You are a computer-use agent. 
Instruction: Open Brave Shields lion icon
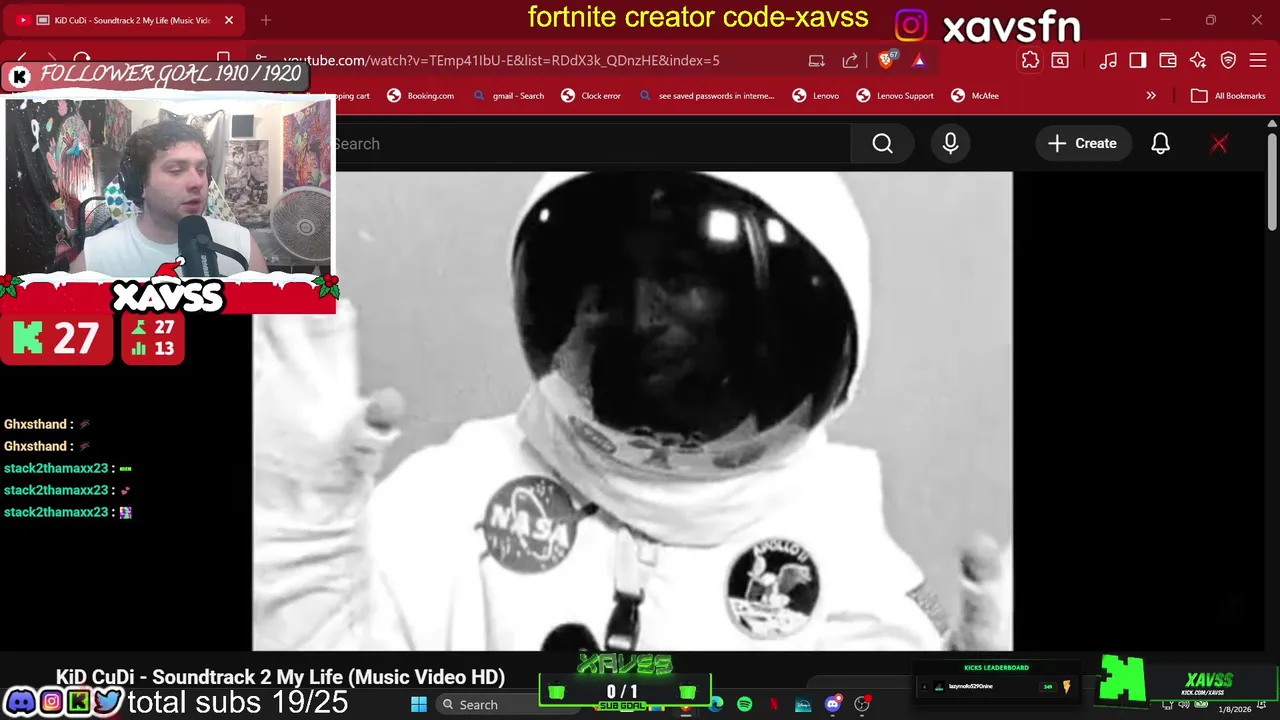[x=887, y=60]
